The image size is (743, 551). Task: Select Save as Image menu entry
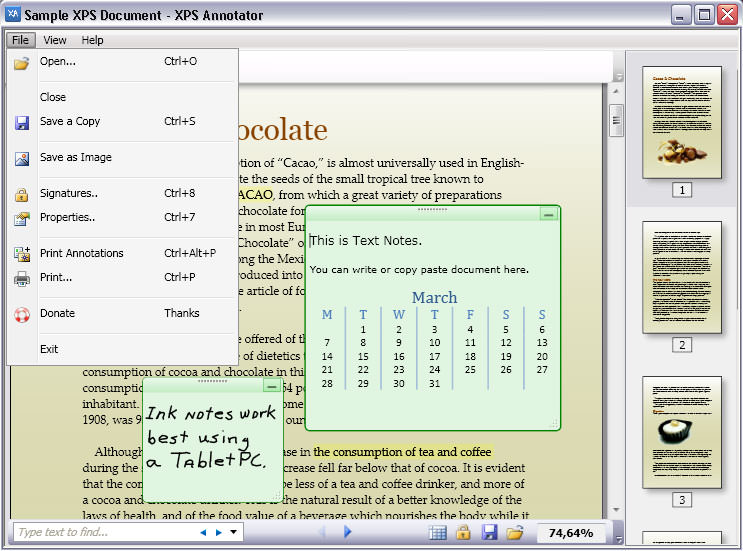pyautogui.click(x=122, y=157)
